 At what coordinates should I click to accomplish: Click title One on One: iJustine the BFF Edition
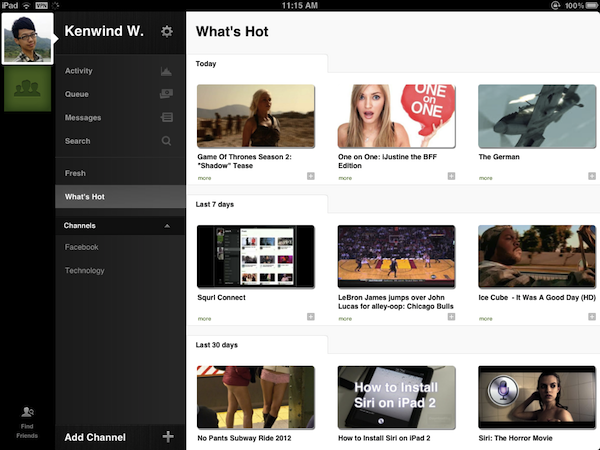coord(387,161)
